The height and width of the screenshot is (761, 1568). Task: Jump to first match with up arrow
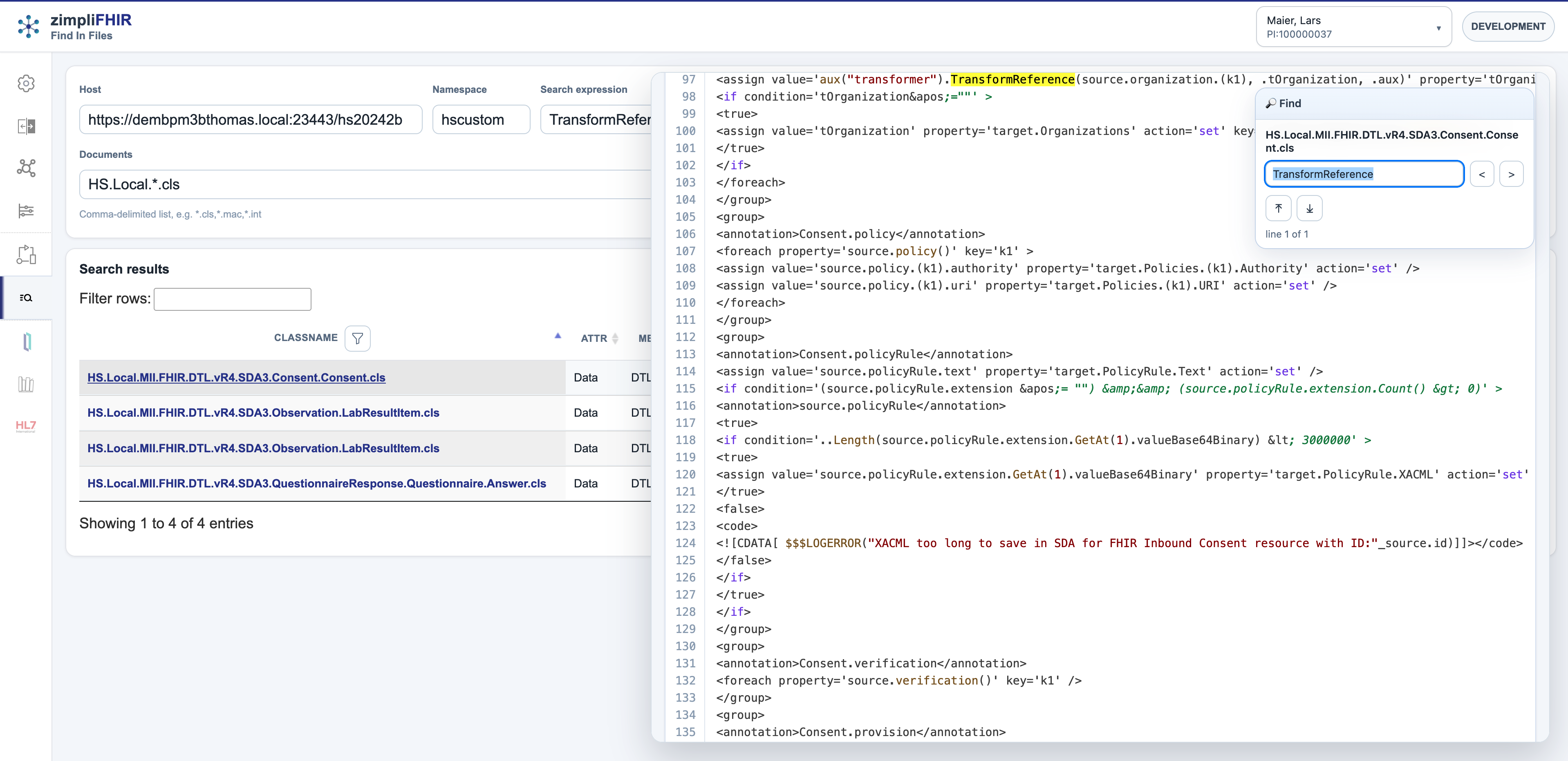point(1278,208)
